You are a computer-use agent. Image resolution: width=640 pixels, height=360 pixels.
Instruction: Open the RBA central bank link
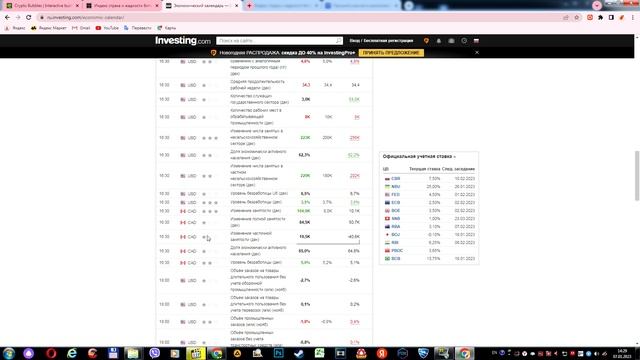tap(396, 227)
